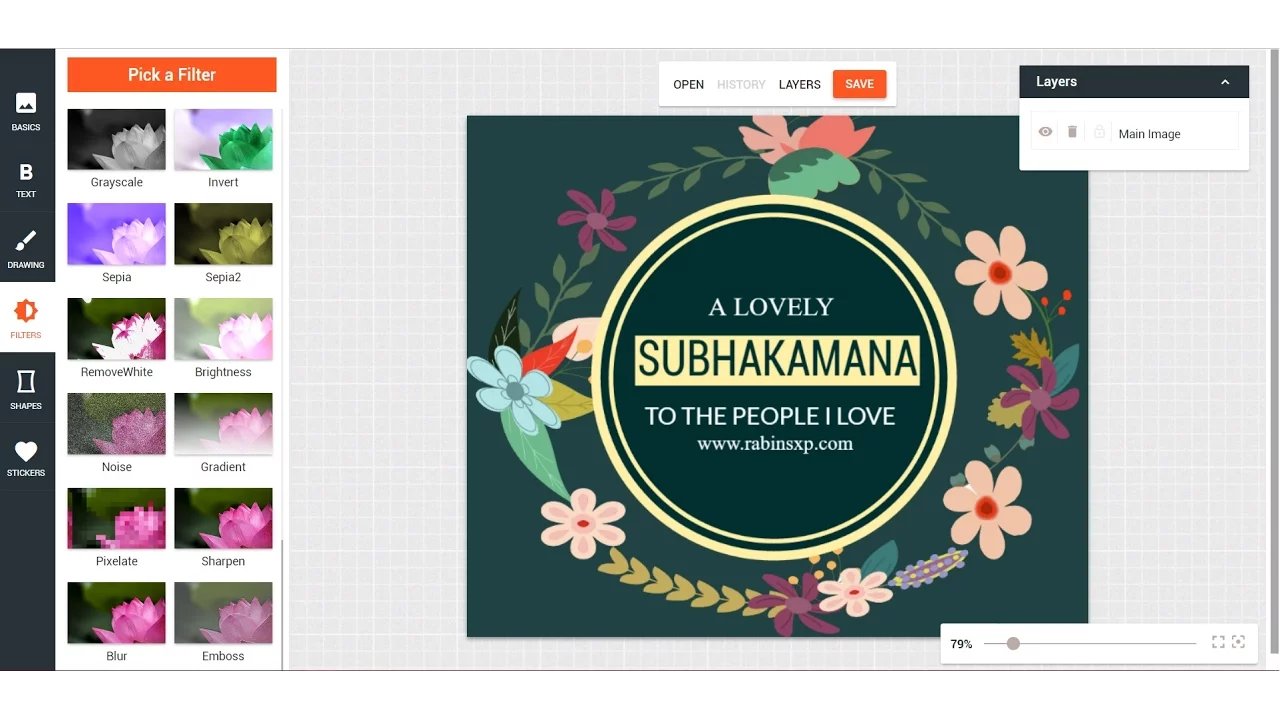Click the Pick a Filter header
The height and width of the screenshot is (720, 1280).
(172, 75)
